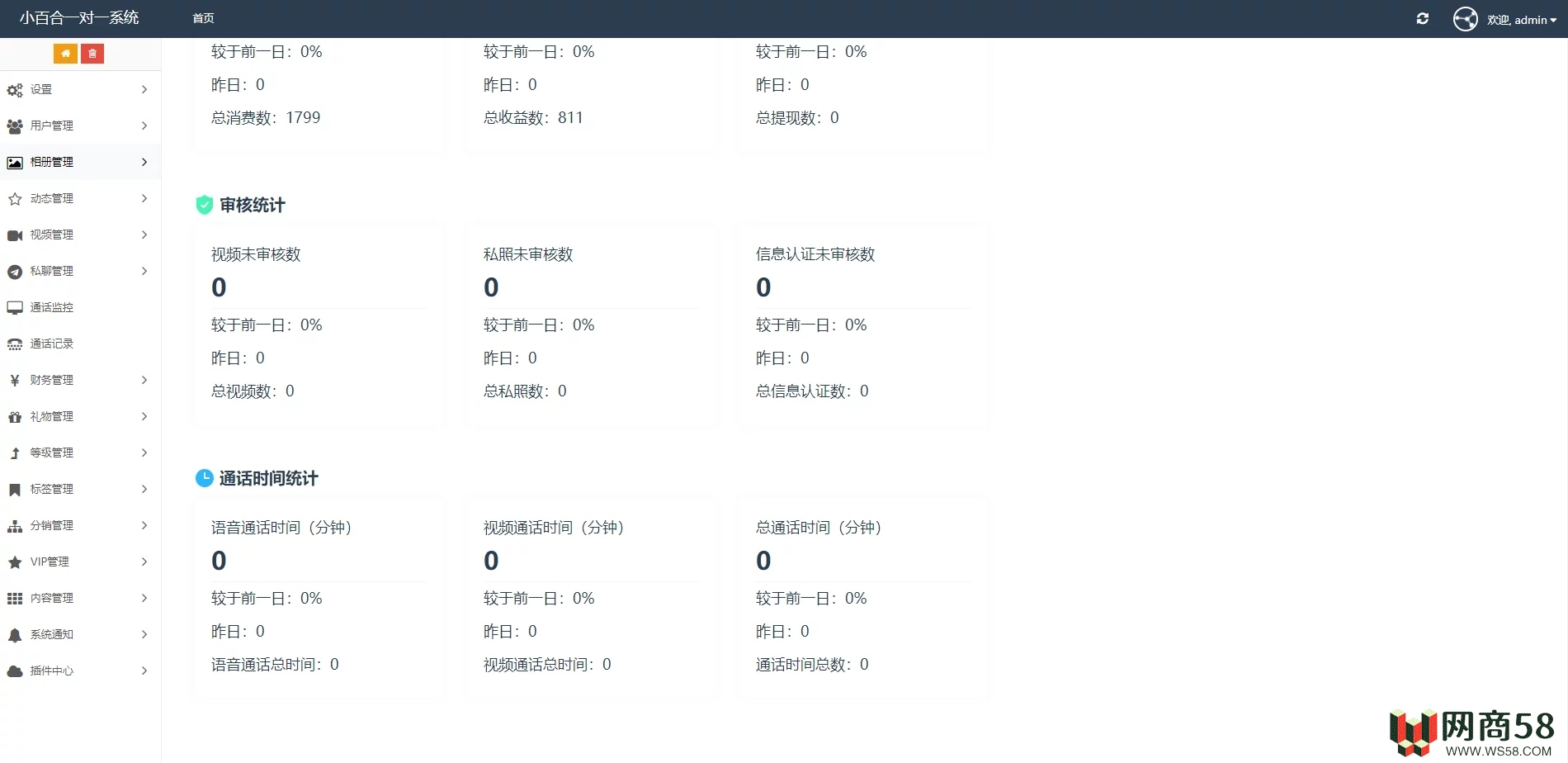Select the 财务管理 menu label
The height and width of the screenshot is (763, 1568).
coord(52,380)
